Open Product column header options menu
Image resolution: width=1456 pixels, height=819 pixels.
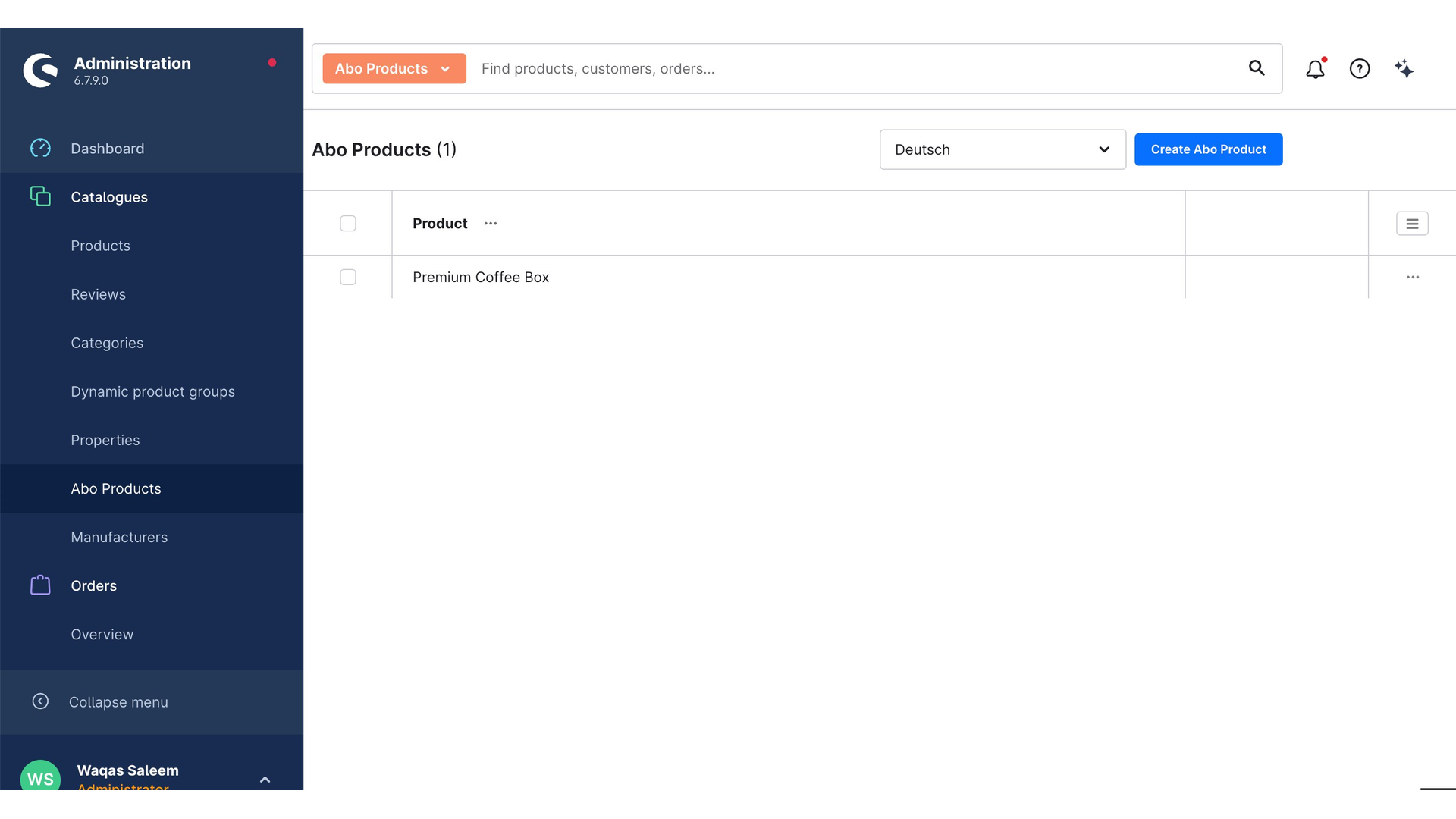491,224
